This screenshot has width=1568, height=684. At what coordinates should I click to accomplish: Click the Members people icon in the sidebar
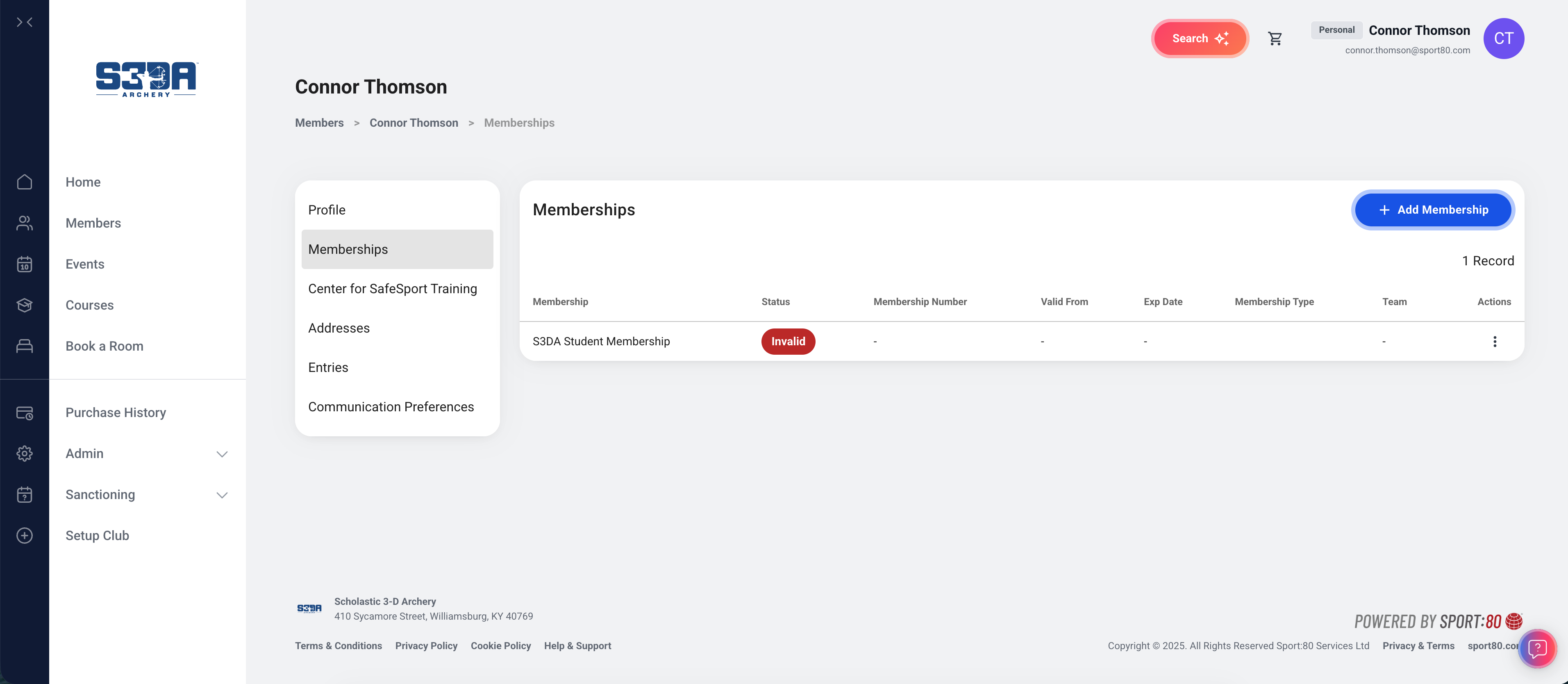pyautogui.click(x=24, y=223)
